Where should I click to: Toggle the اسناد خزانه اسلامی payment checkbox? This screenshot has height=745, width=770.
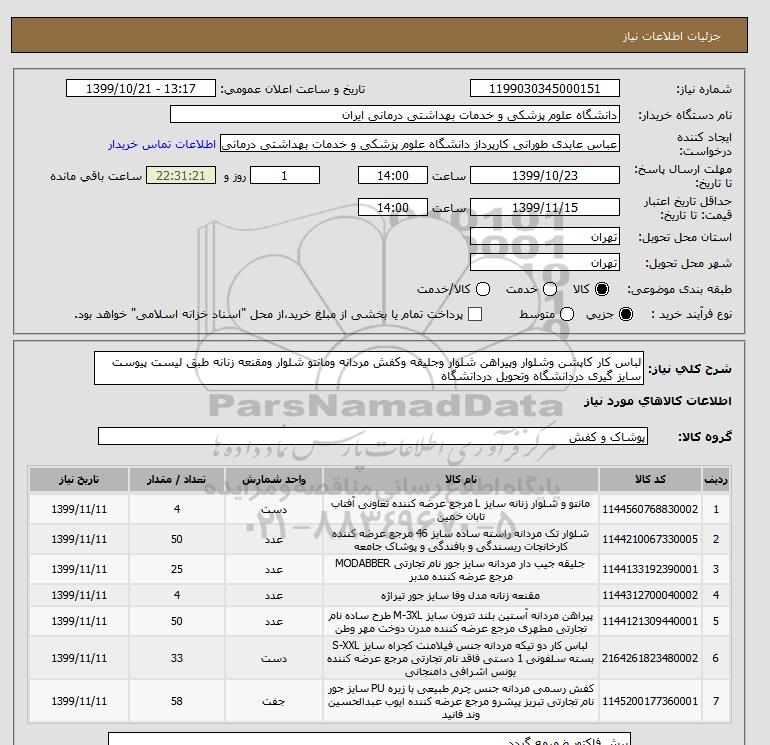pyautogui.click(x=475, y=314)
